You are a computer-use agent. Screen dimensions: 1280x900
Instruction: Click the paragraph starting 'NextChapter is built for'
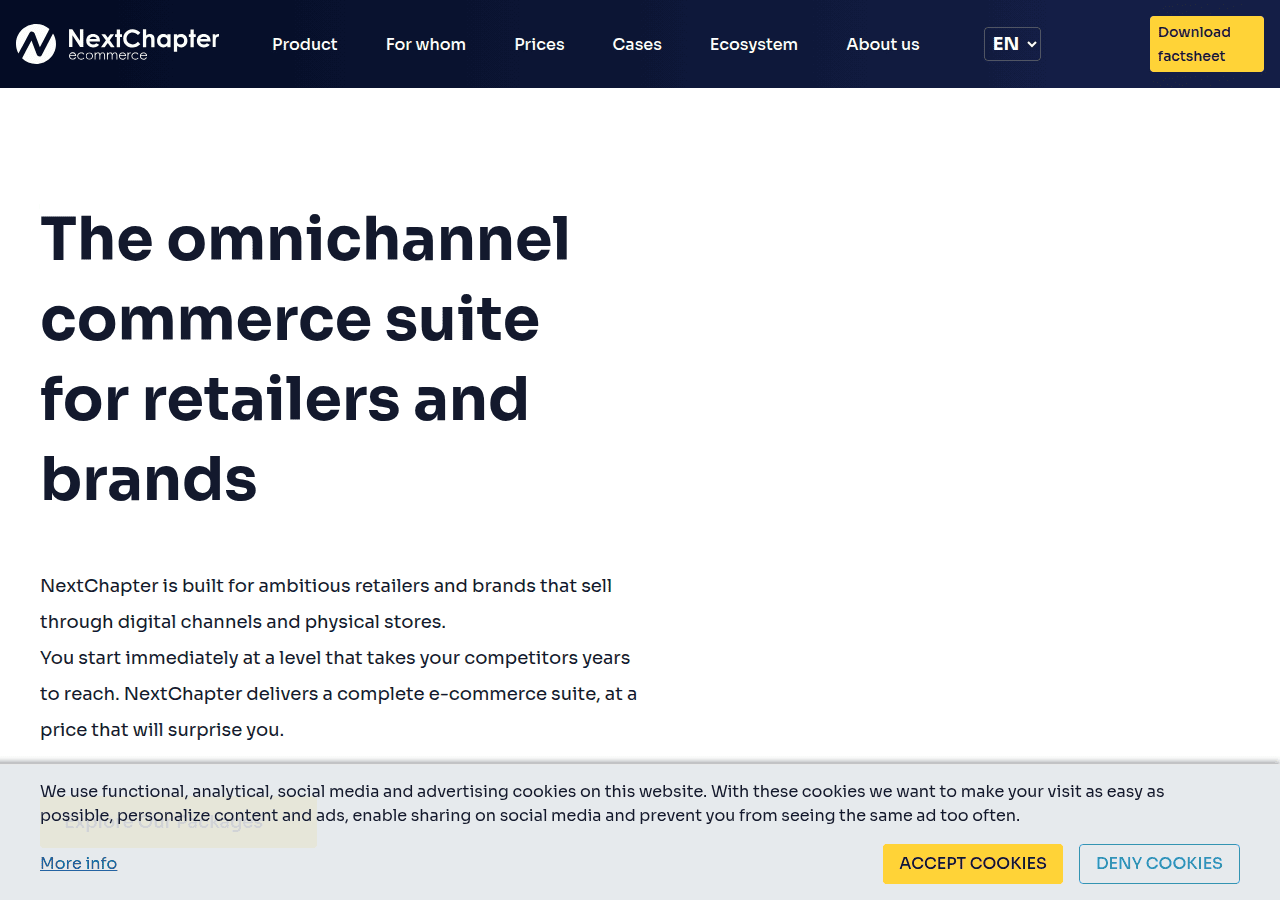click(338, 657)
